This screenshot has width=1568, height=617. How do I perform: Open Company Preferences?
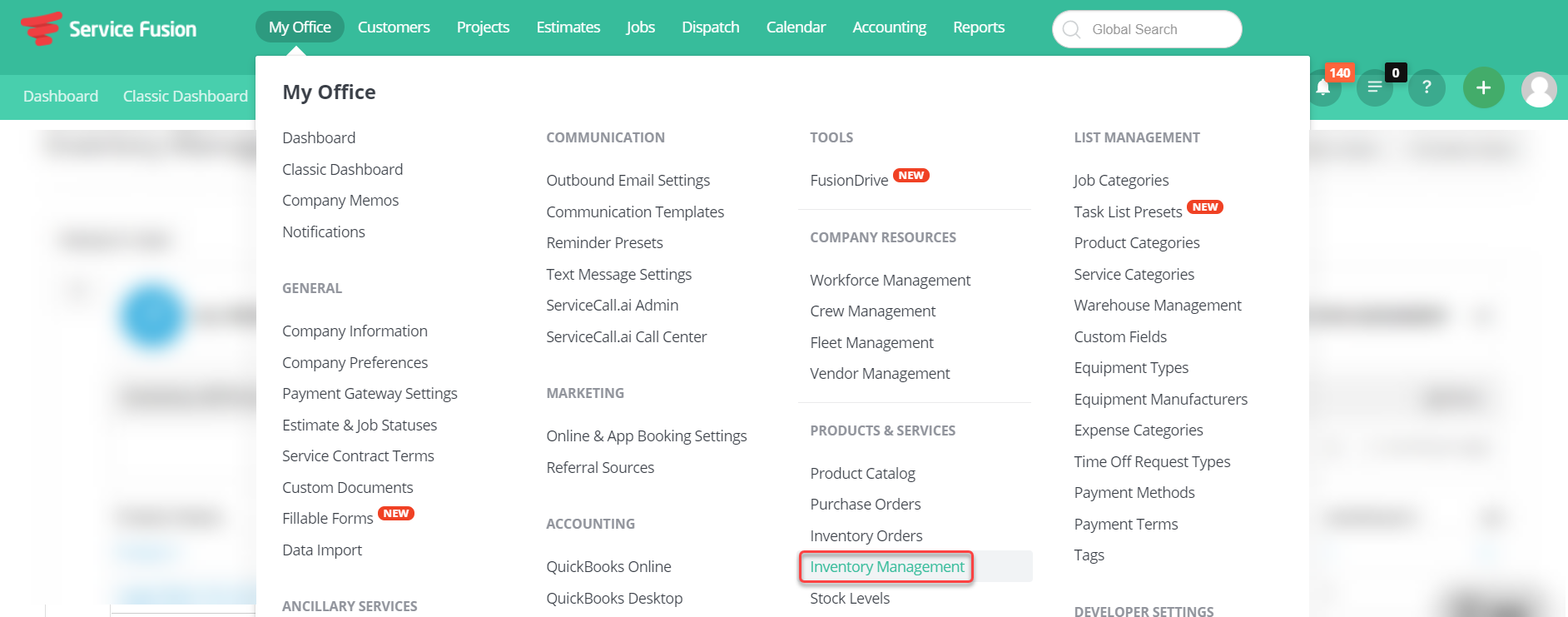pos(355,362)
